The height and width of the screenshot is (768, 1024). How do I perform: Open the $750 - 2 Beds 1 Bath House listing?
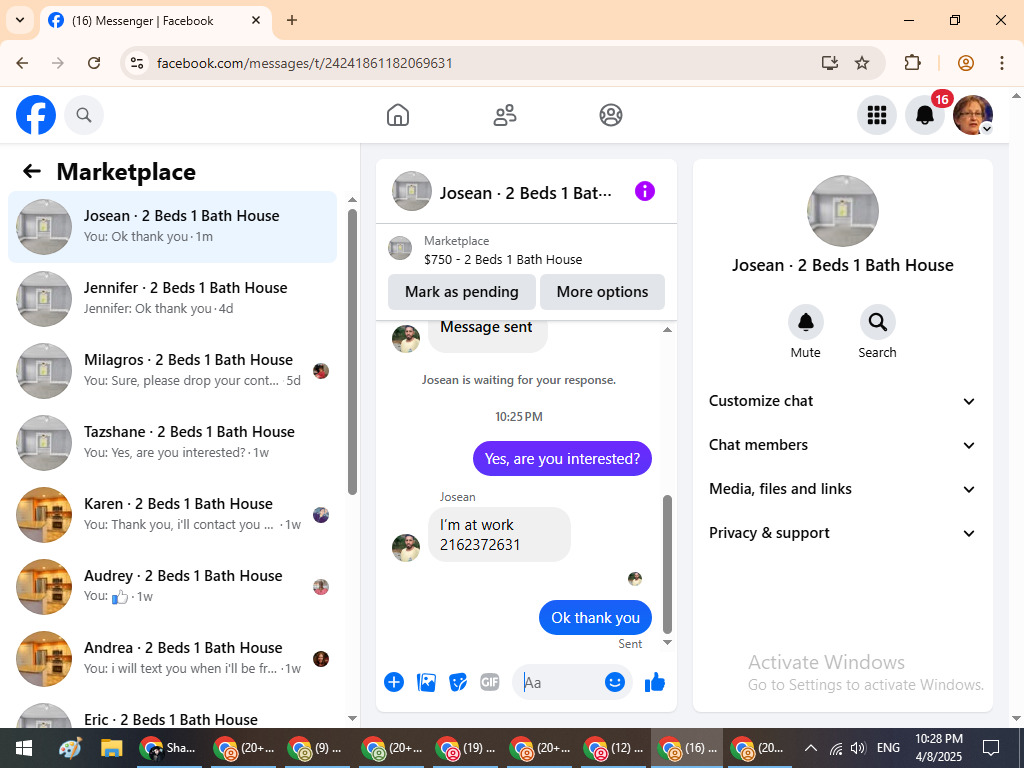click(503, 259)
